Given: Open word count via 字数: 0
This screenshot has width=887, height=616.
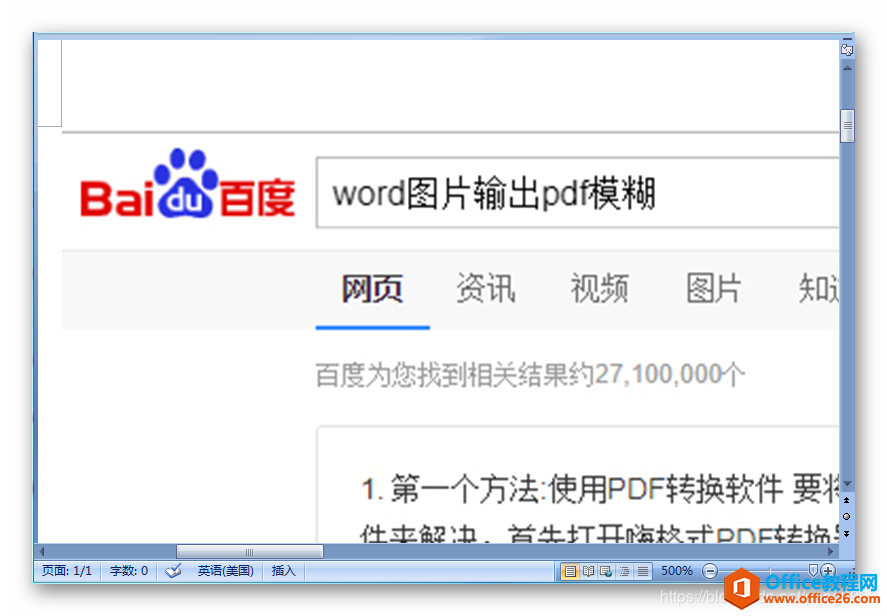Looking at the screenshot, I should pos(129,571).
